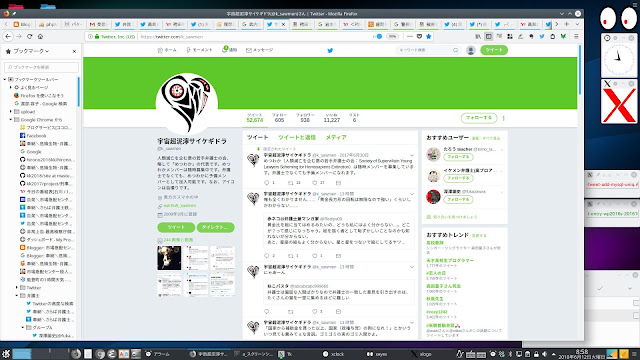The image size is (640, 360).
Task: Reply to the pinned tweet
Action: [267, 182]
